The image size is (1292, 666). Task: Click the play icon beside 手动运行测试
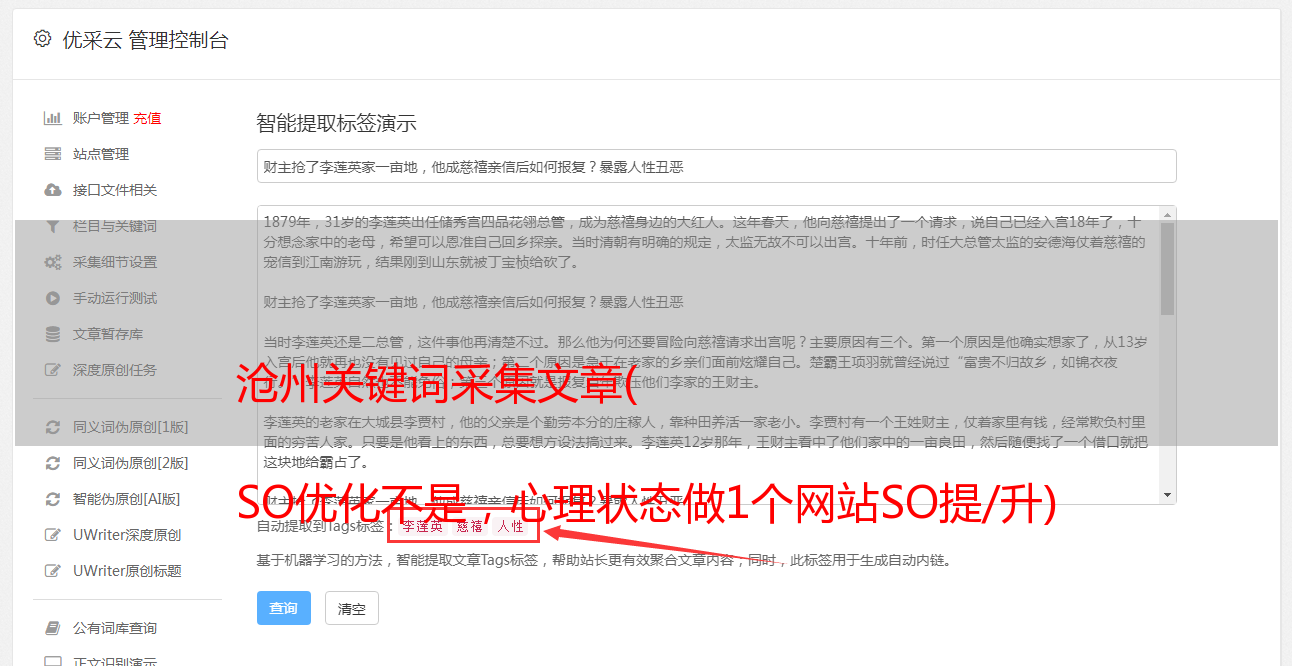point(53,298)
